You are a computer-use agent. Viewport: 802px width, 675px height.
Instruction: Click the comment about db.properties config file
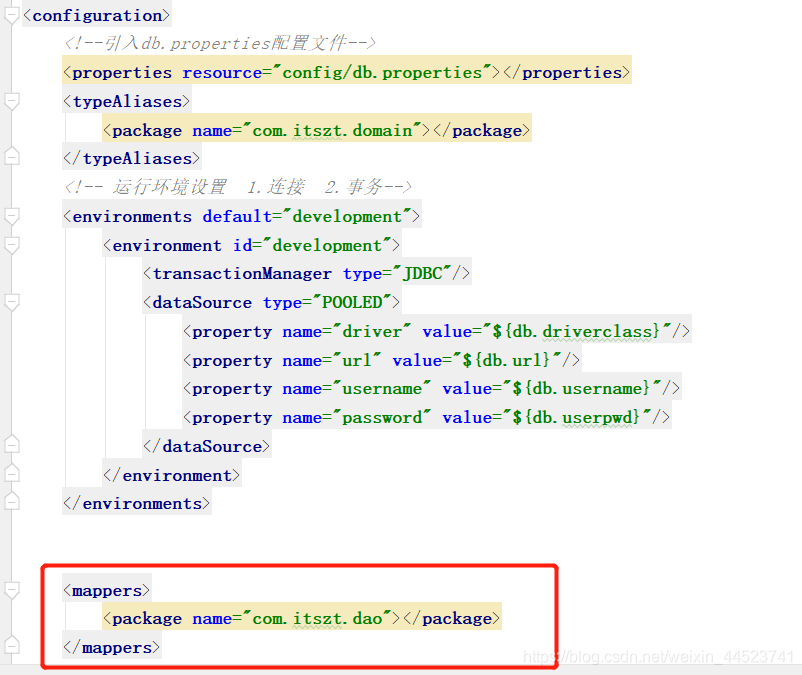tap(220, 43)
